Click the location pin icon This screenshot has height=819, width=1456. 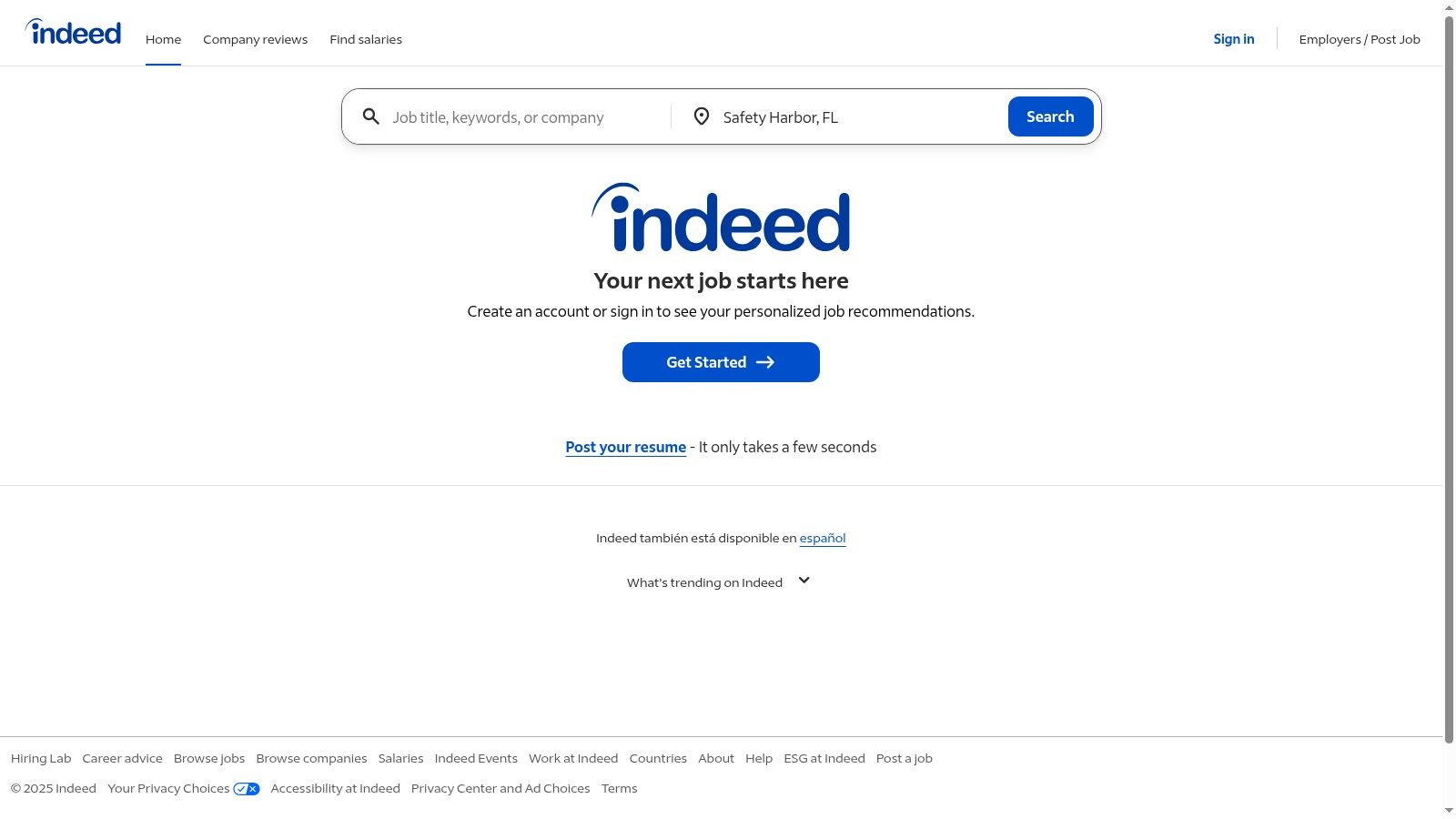tap(702, 116)
